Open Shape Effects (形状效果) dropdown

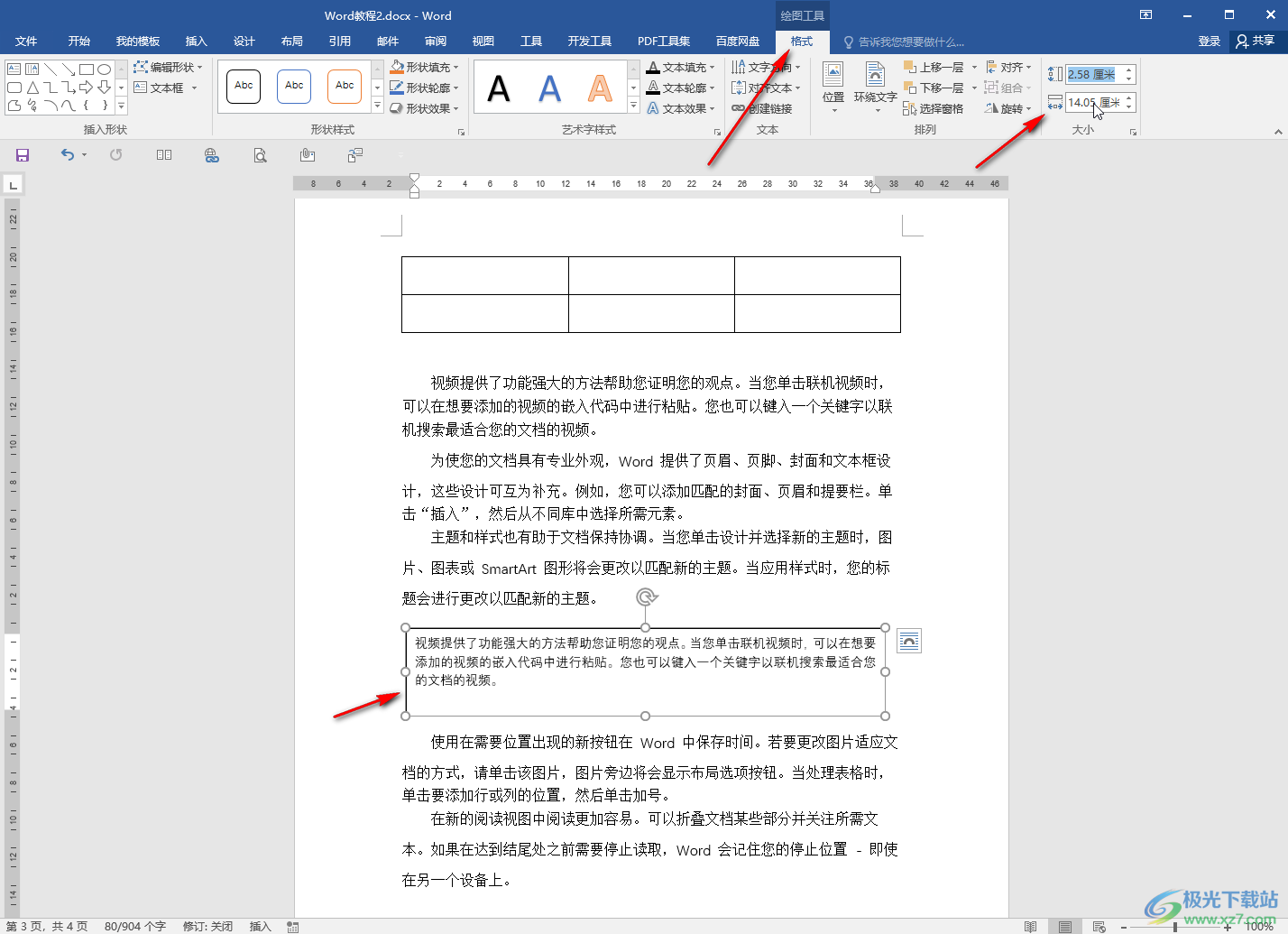pyautogui.click(x=425, y=108)
